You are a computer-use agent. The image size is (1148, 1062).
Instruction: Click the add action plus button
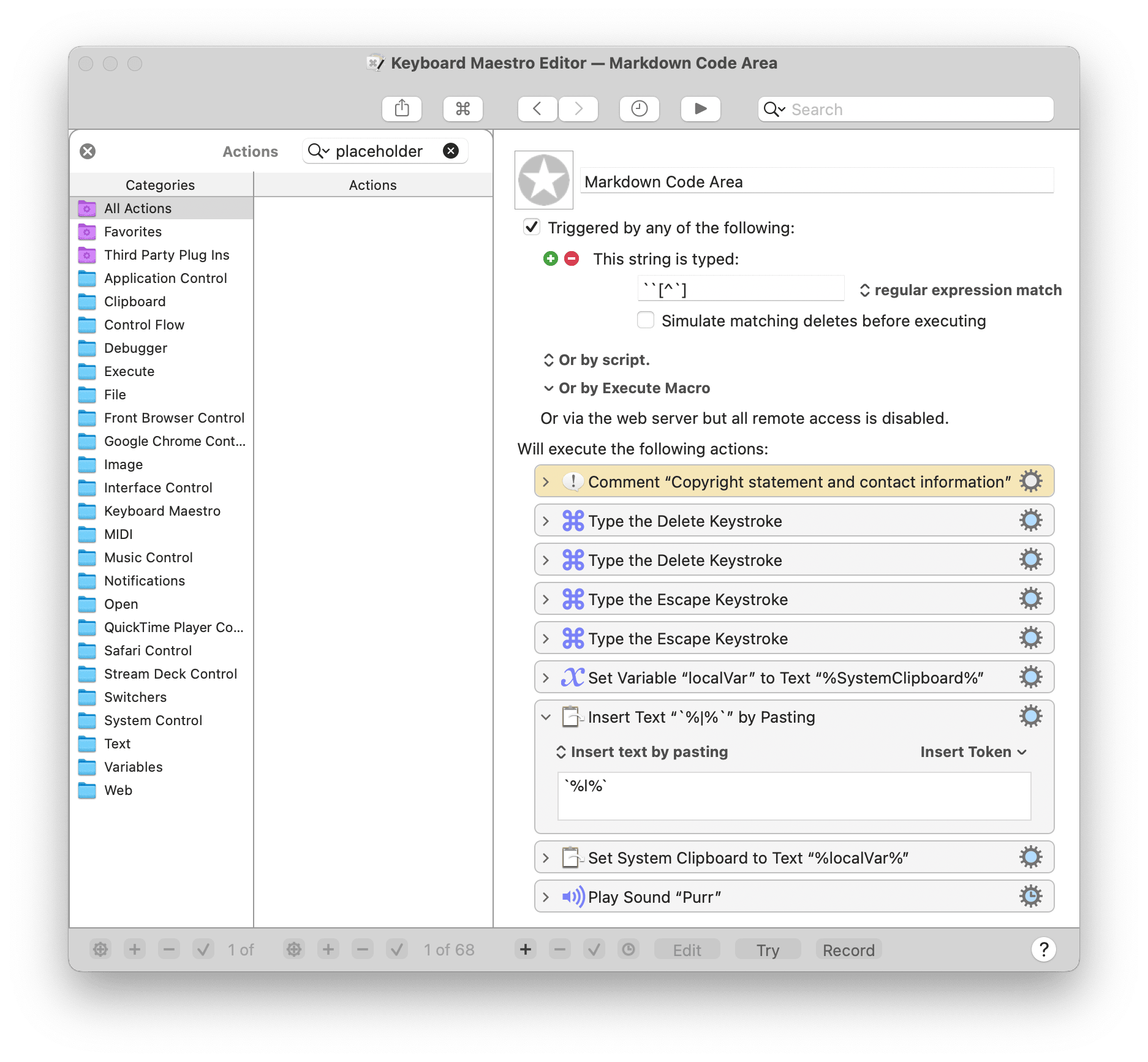[x=526, y=949]
